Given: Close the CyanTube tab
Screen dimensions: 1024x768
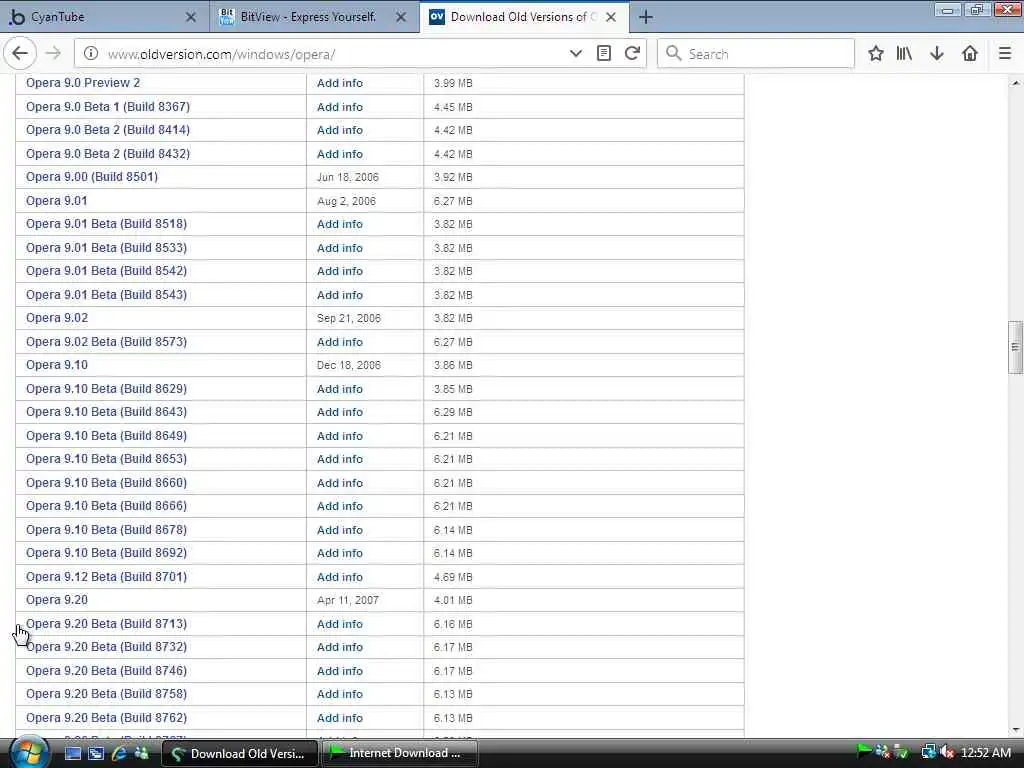Looking at the screenshot, I should point(191,17).
